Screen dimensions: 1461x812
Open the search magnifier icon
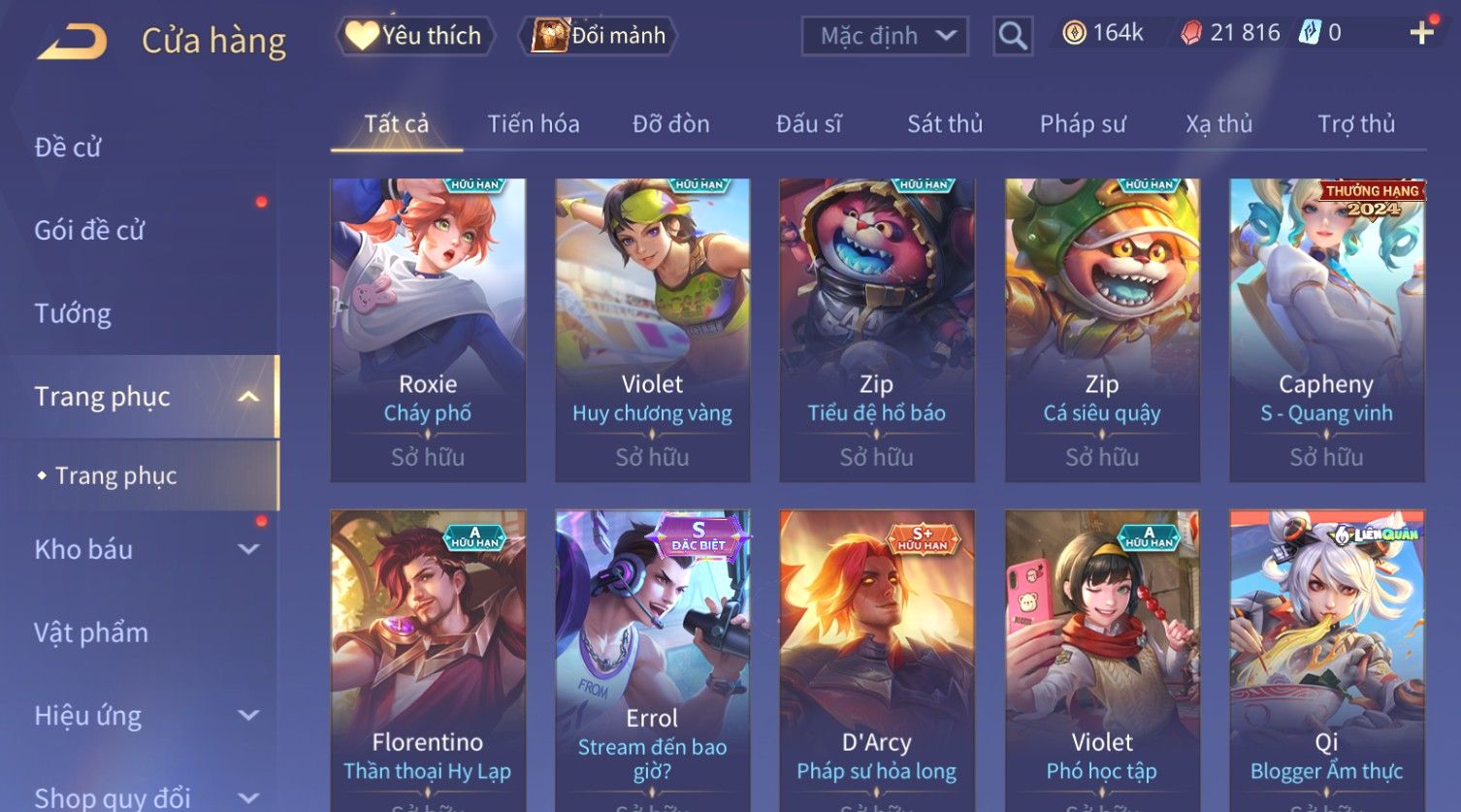click(x=1012, y=36)
